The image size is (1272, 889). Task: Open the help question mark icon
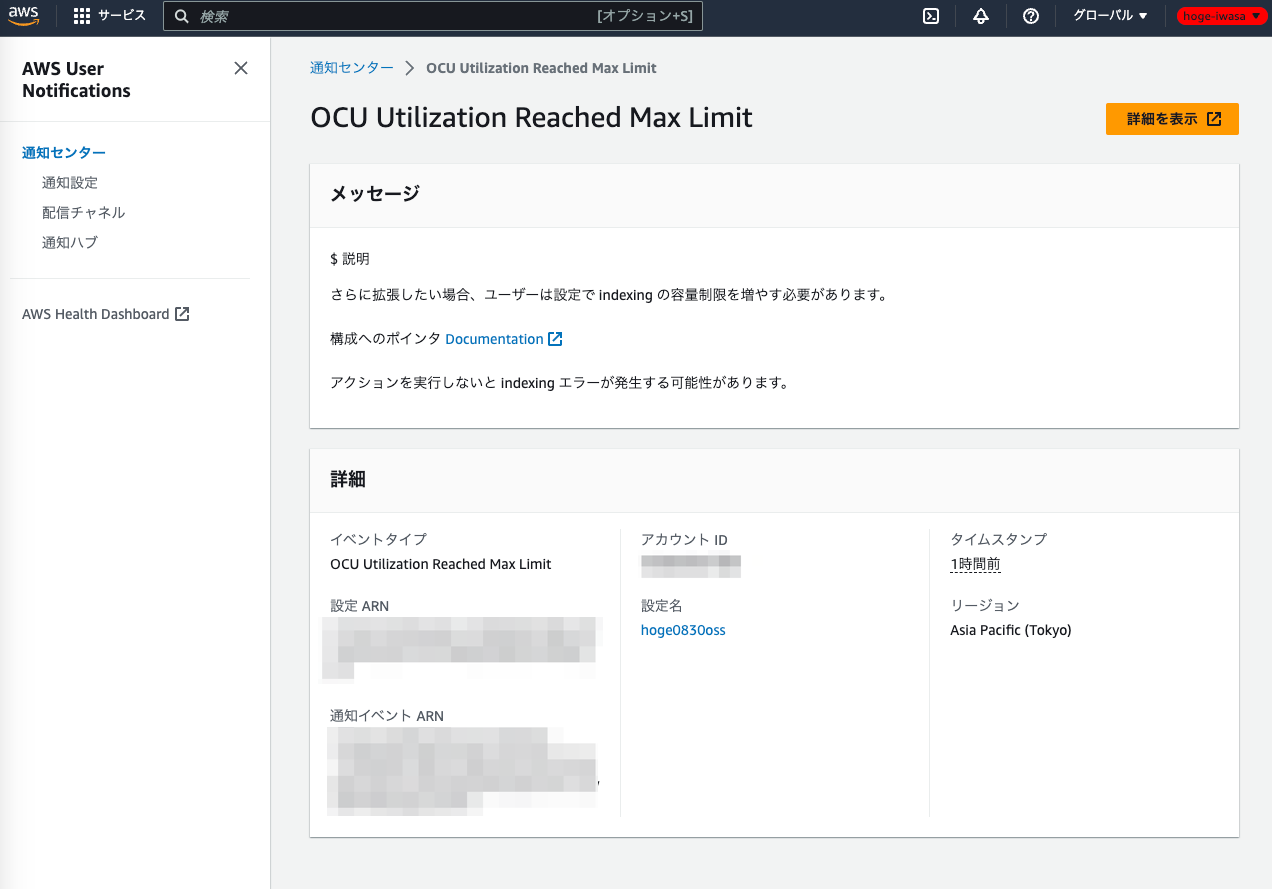point(1030,16)
